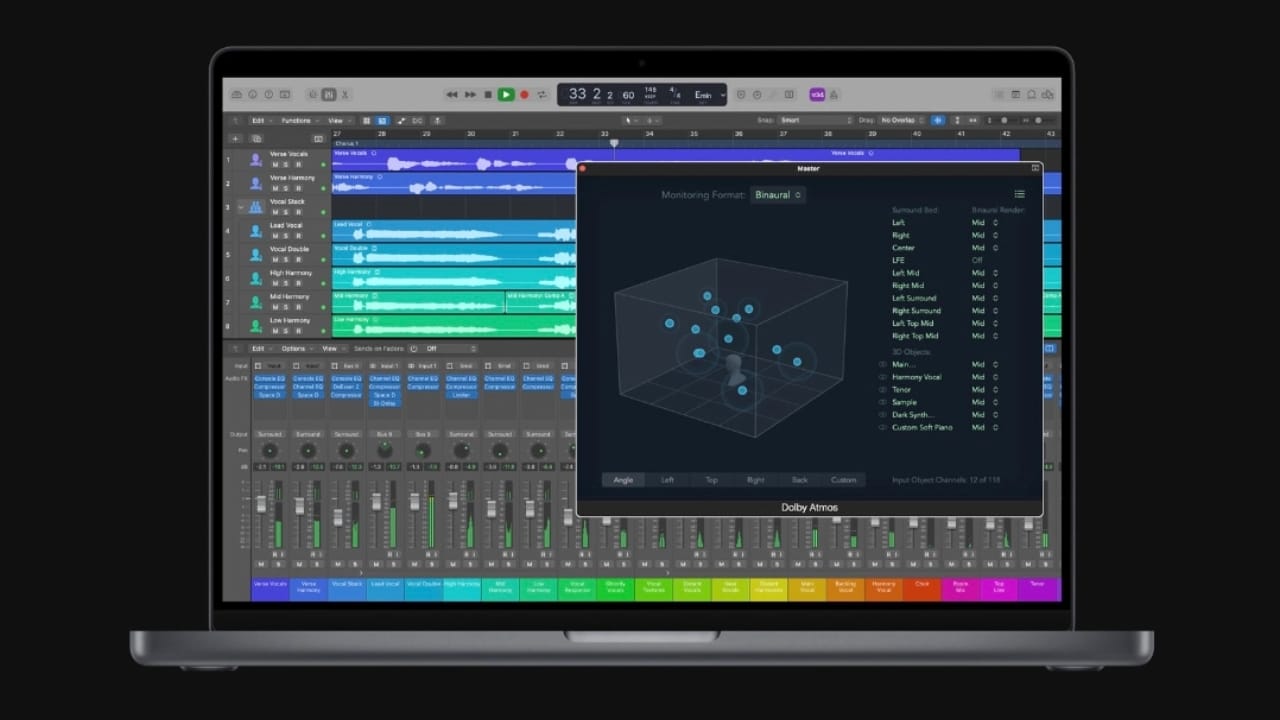Open the pointer tool menu
The width and height of the screenshot is (1280, 720).
tap(631, 121)
